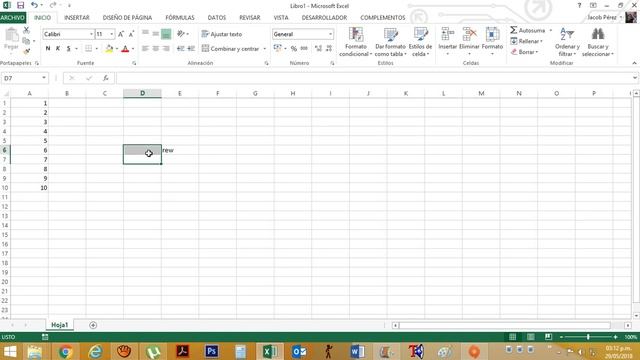This screenshot has width=640, height=360.
Task: Open the Dar formato como tabla dropdown
Action: tap(391, 42)
